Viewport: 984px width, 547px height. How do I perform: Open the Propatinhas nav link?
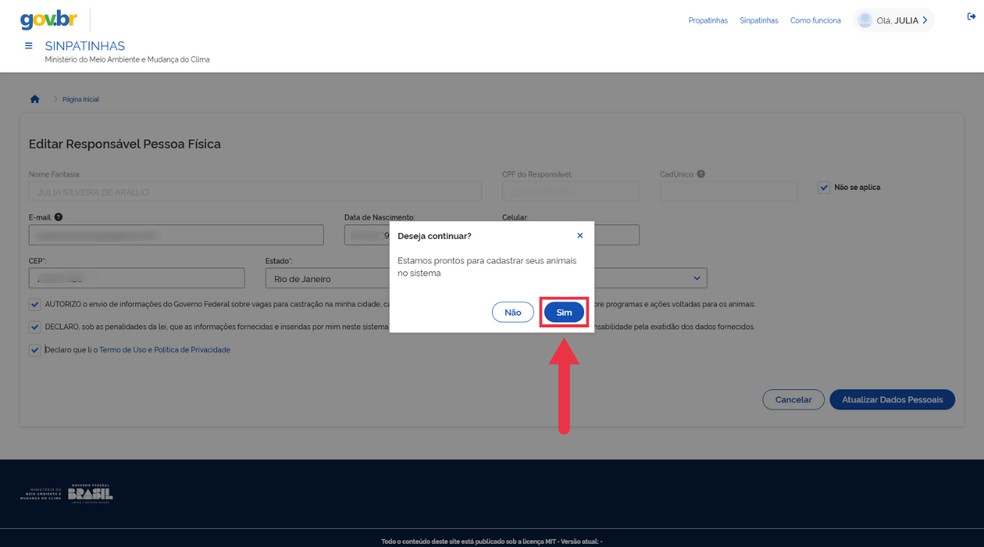click(708, 21)
